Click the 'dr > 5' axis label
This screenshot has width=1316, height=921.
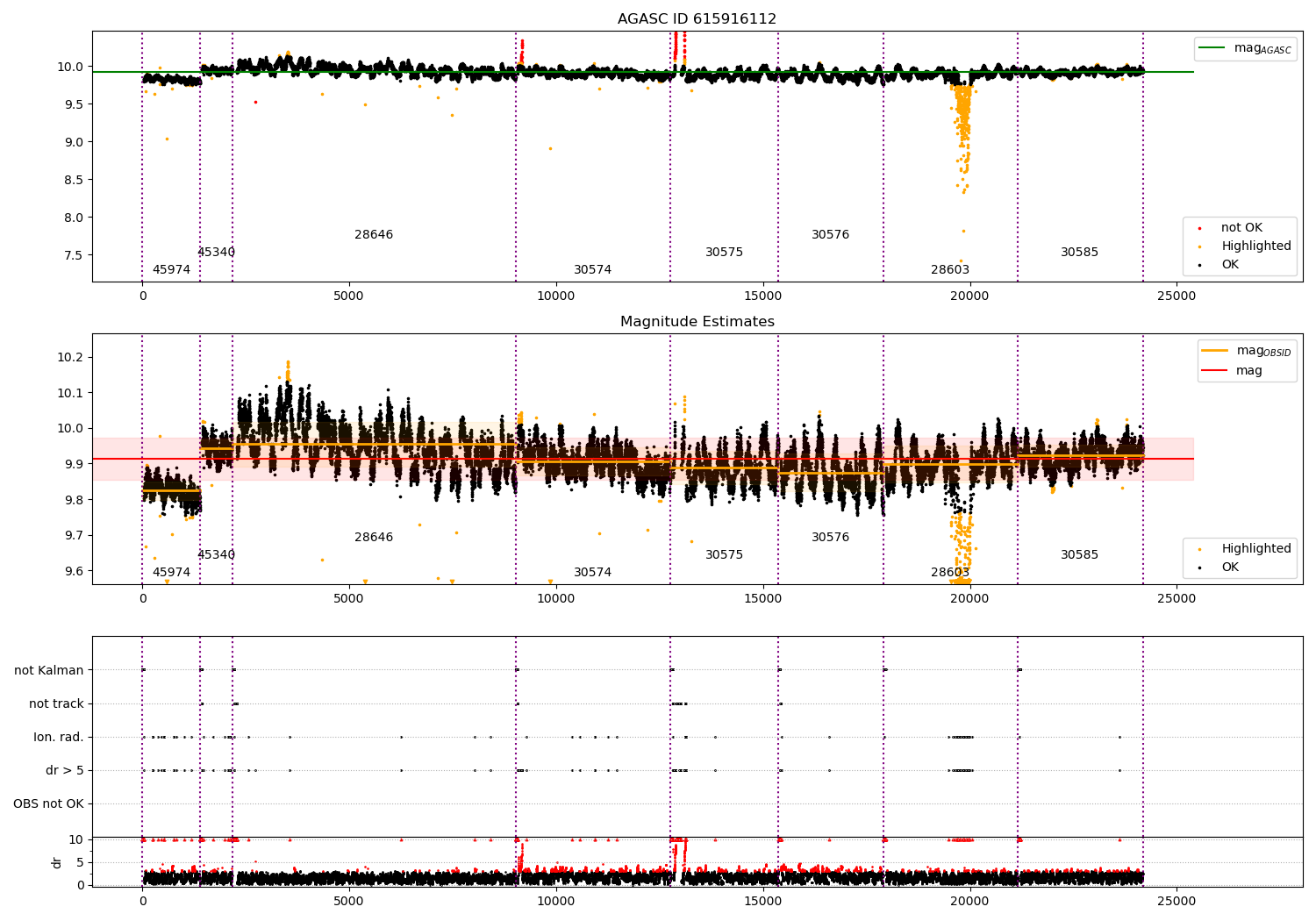[65, 770]
